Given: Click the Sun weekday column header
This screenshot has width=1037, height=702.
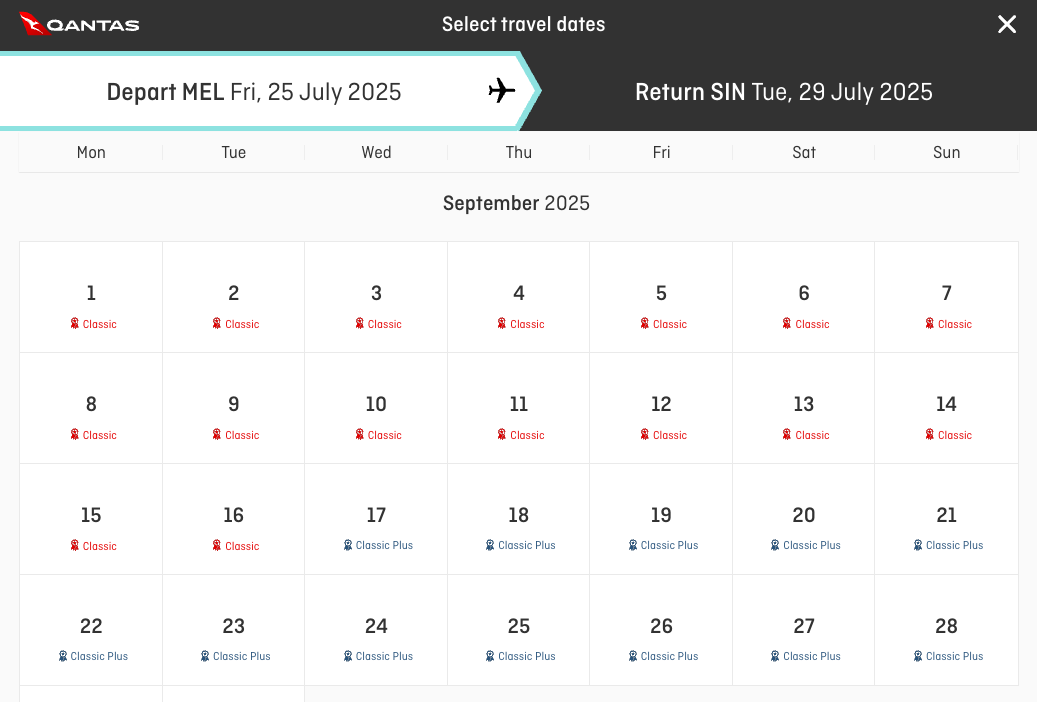Looking at the screenshot, I should coord(946,152).
